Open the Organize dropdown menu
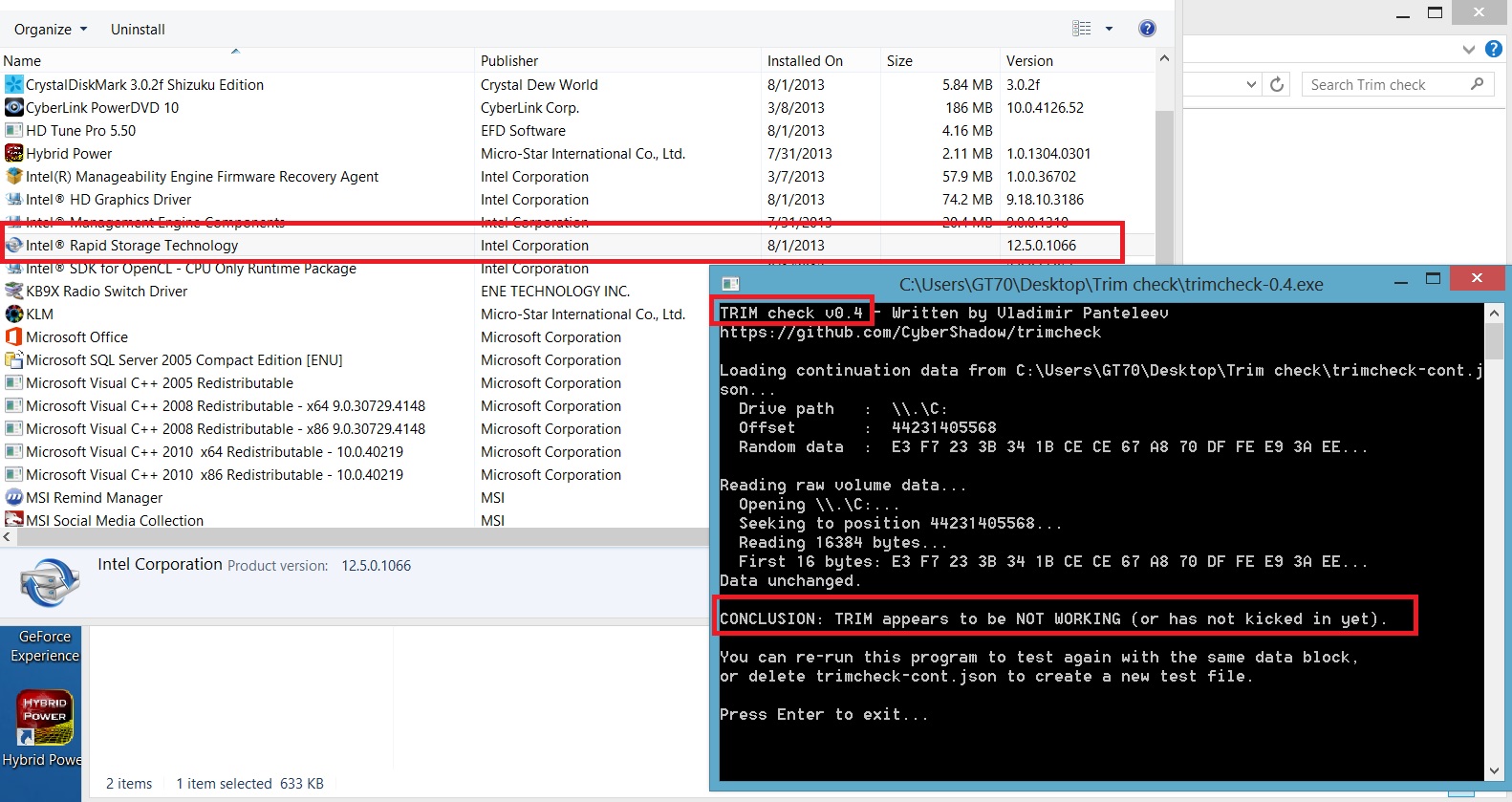The image size is (1512, 802). click(51, 30)
